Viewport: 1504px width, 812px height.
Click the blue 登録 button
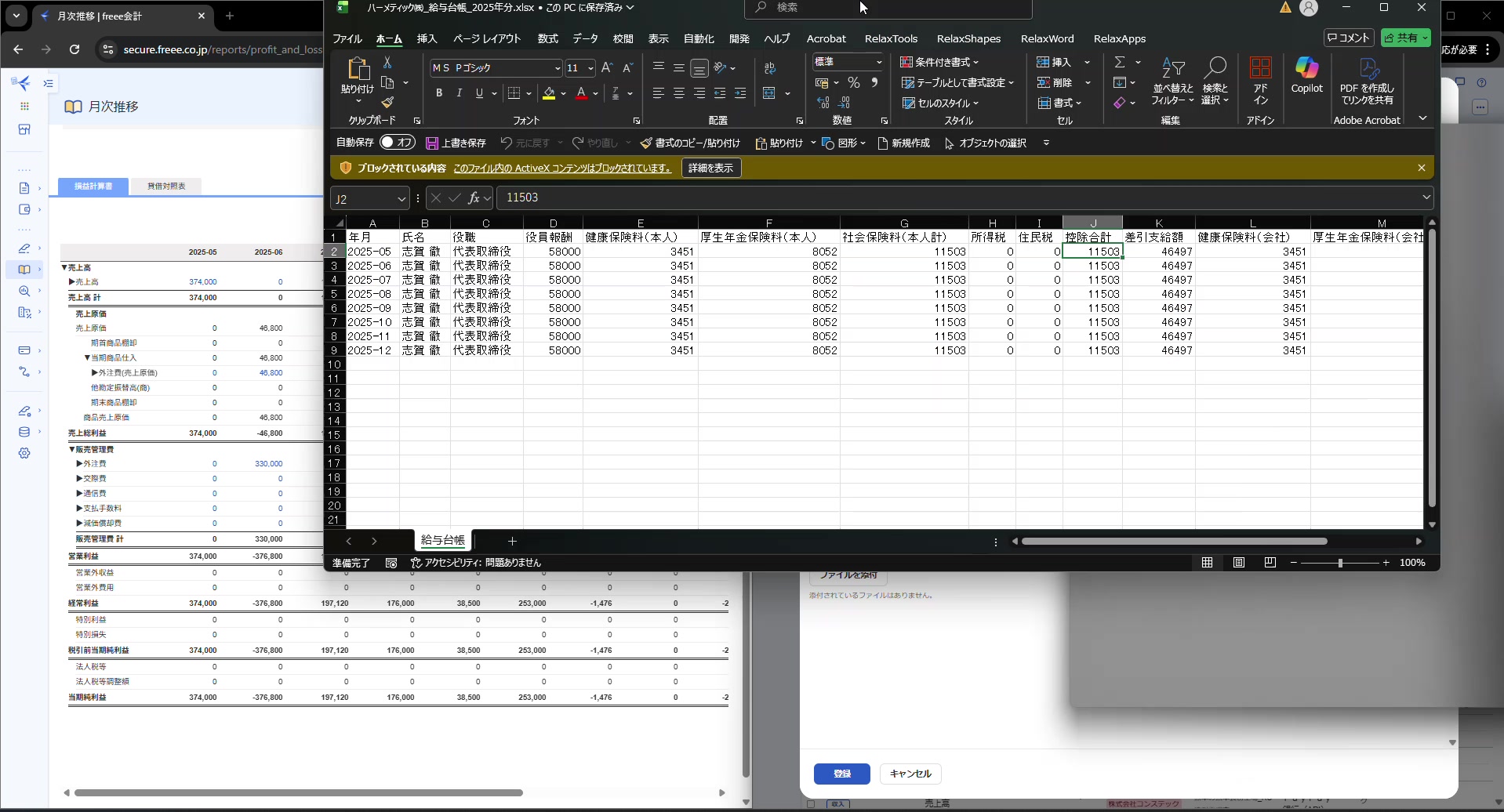point(841,774)
